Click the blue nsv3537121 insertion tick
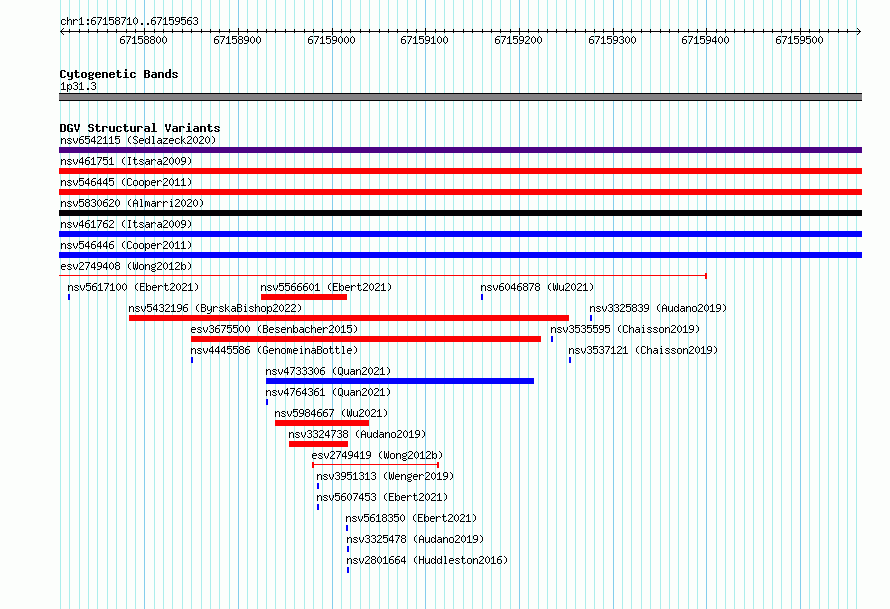Screen dimensions: 890x609 570,360
